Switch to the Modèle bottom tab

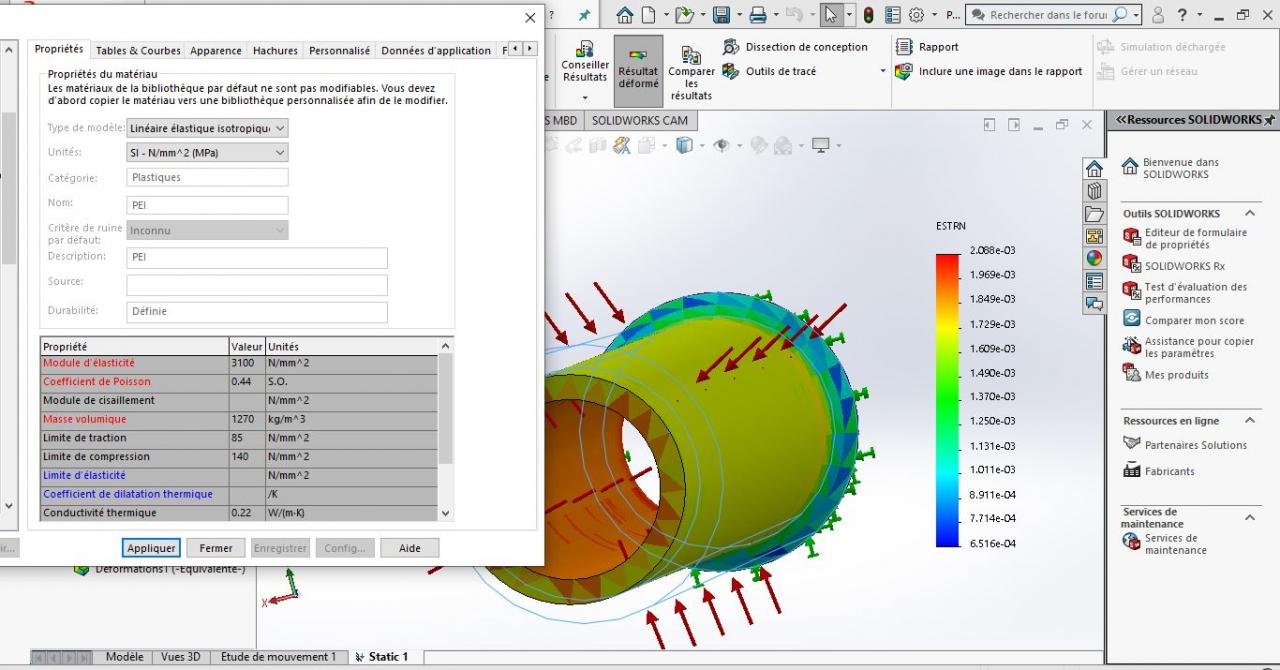coord(125,657)
